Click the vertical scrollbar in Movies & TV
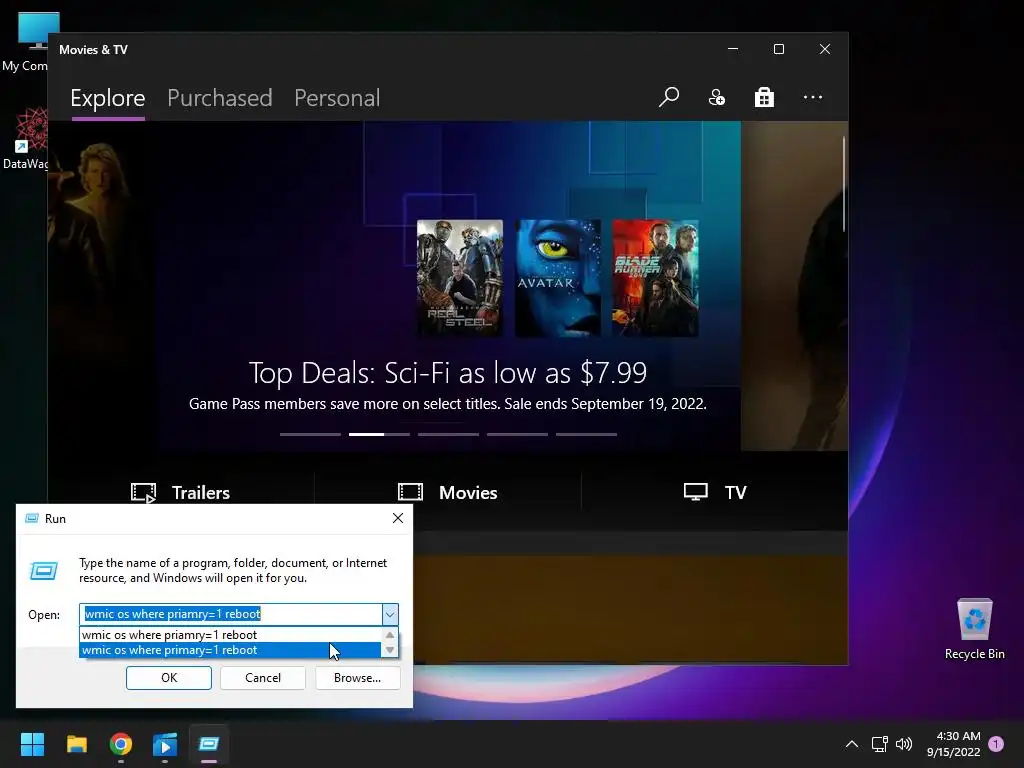1024x768 pixels. point(844,184)
